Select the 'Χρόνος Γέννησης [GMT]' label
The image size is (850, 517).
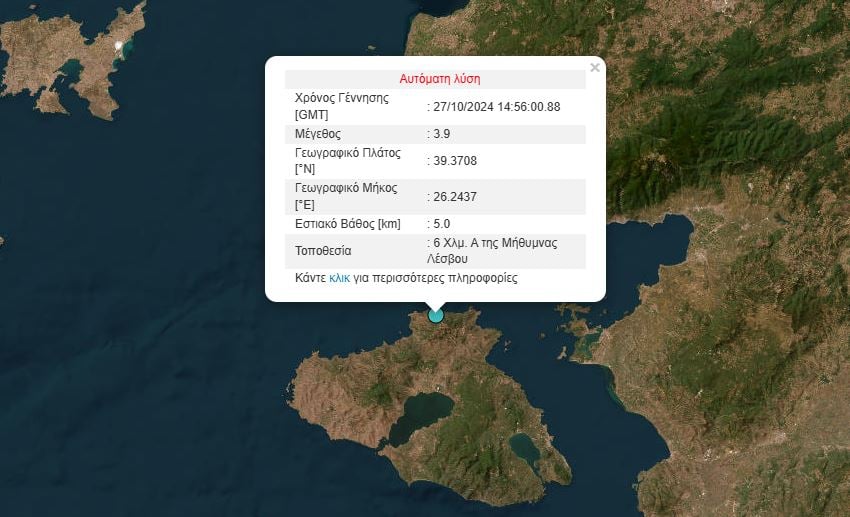(x=342, y=107)
